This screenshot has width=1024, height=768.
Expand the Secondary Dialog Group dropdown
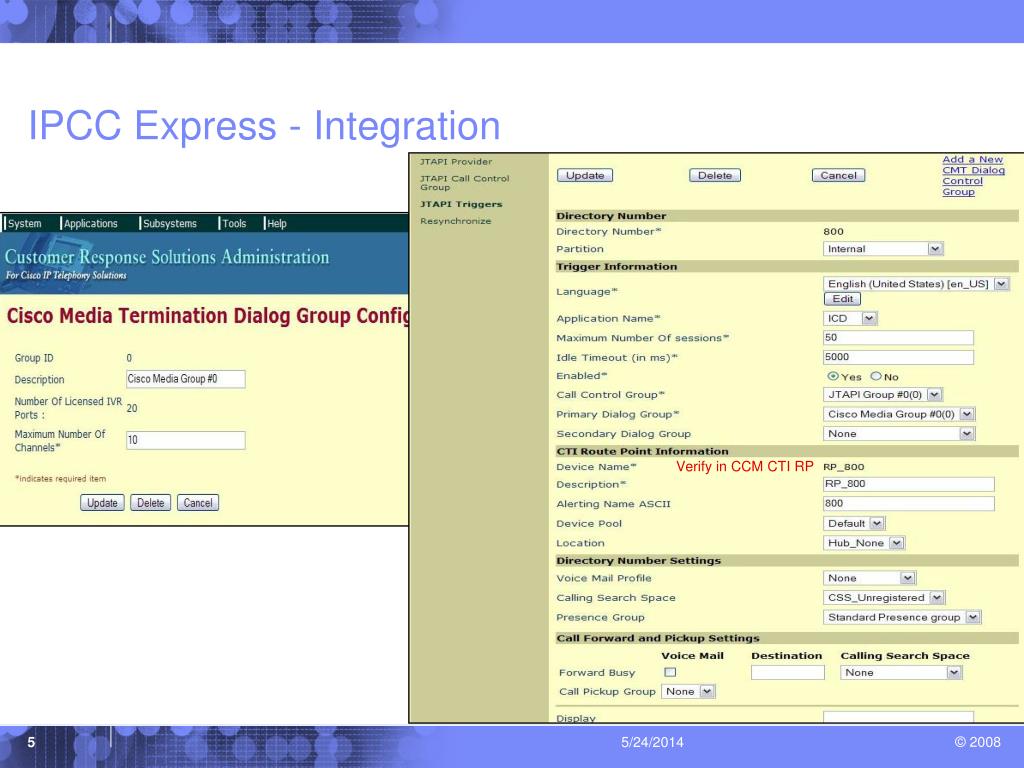click(x=899, y=434)
